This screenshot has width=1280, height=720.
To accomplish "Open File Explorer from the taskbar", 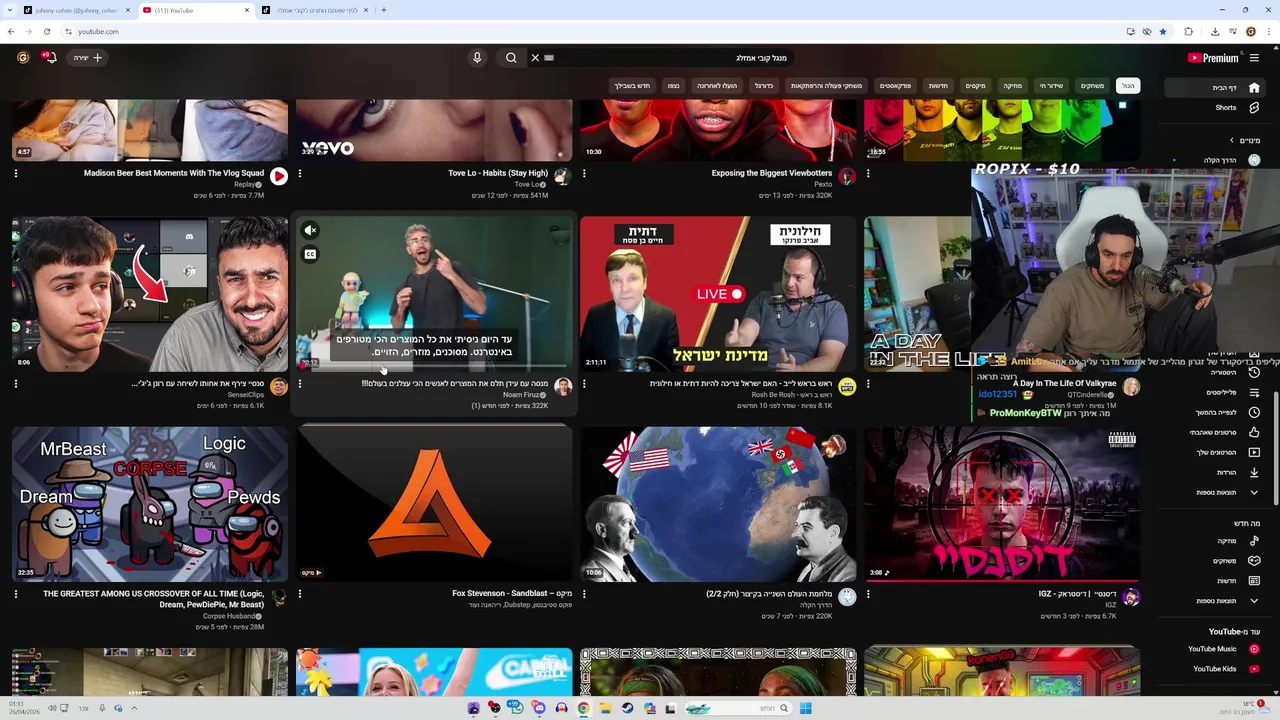I will click(605, 708).
